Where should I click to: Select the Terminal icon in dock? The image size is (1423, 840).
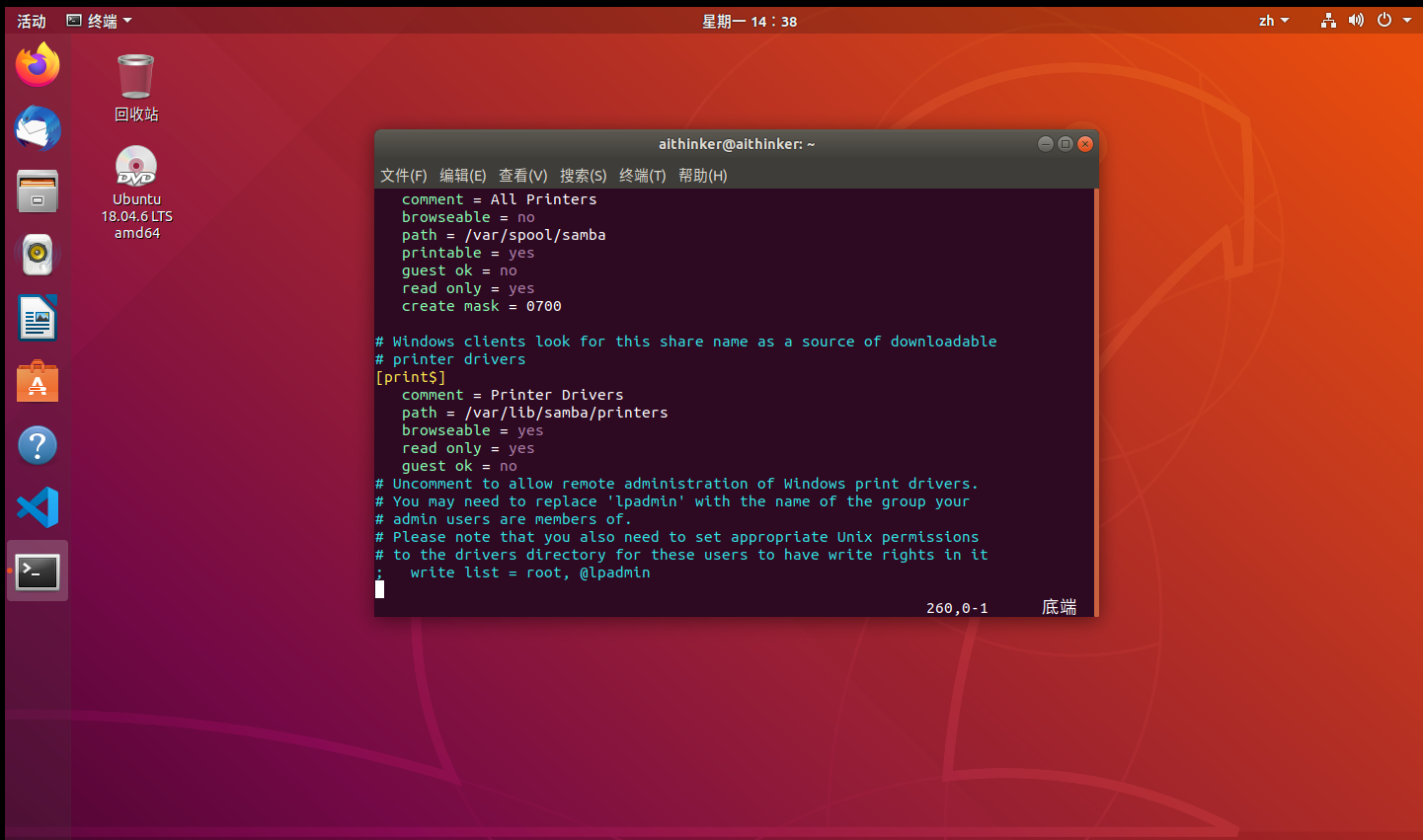click(x=38, y=572)
